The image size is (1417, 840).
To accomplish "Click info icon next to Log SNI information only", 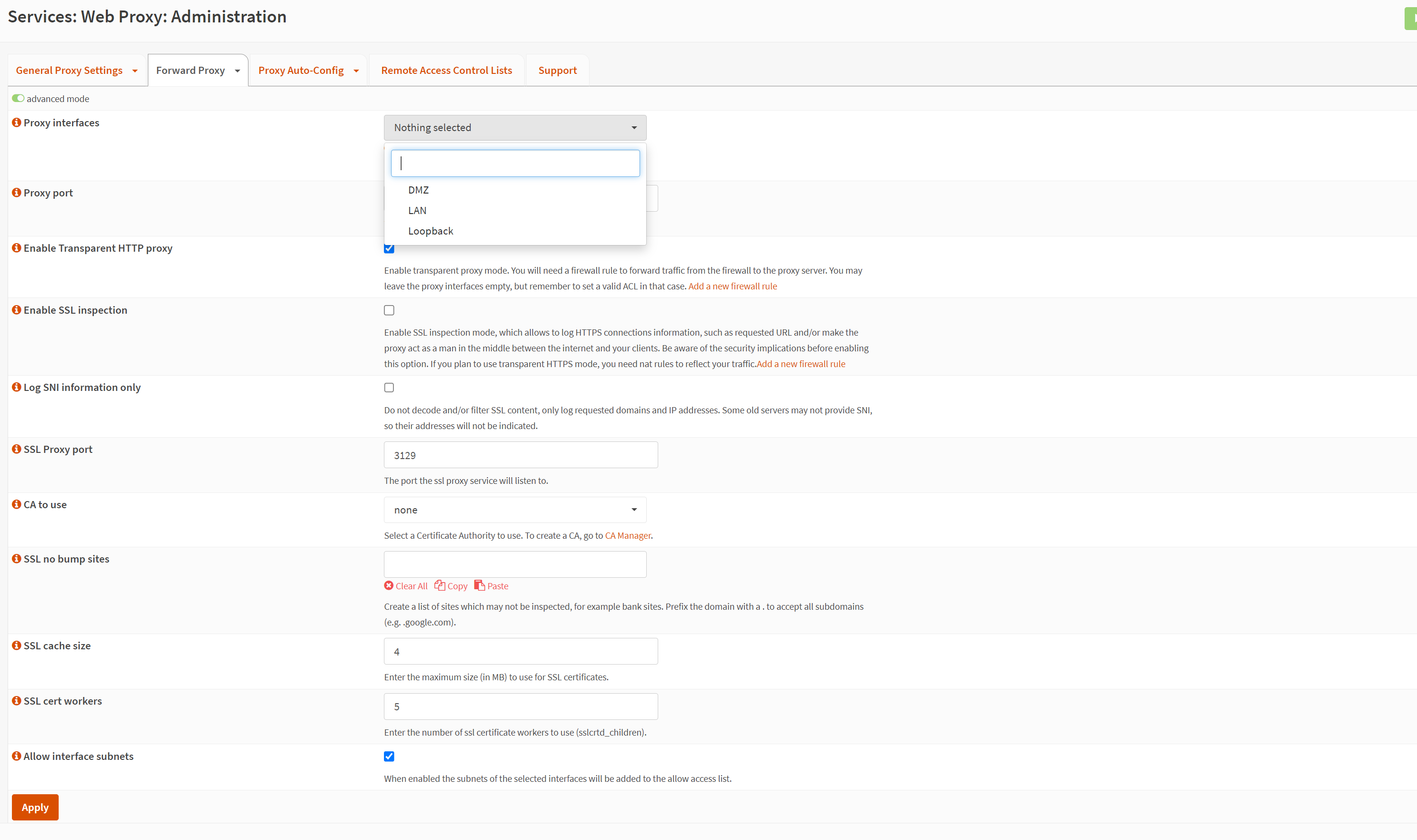I will tap(16, 387).
